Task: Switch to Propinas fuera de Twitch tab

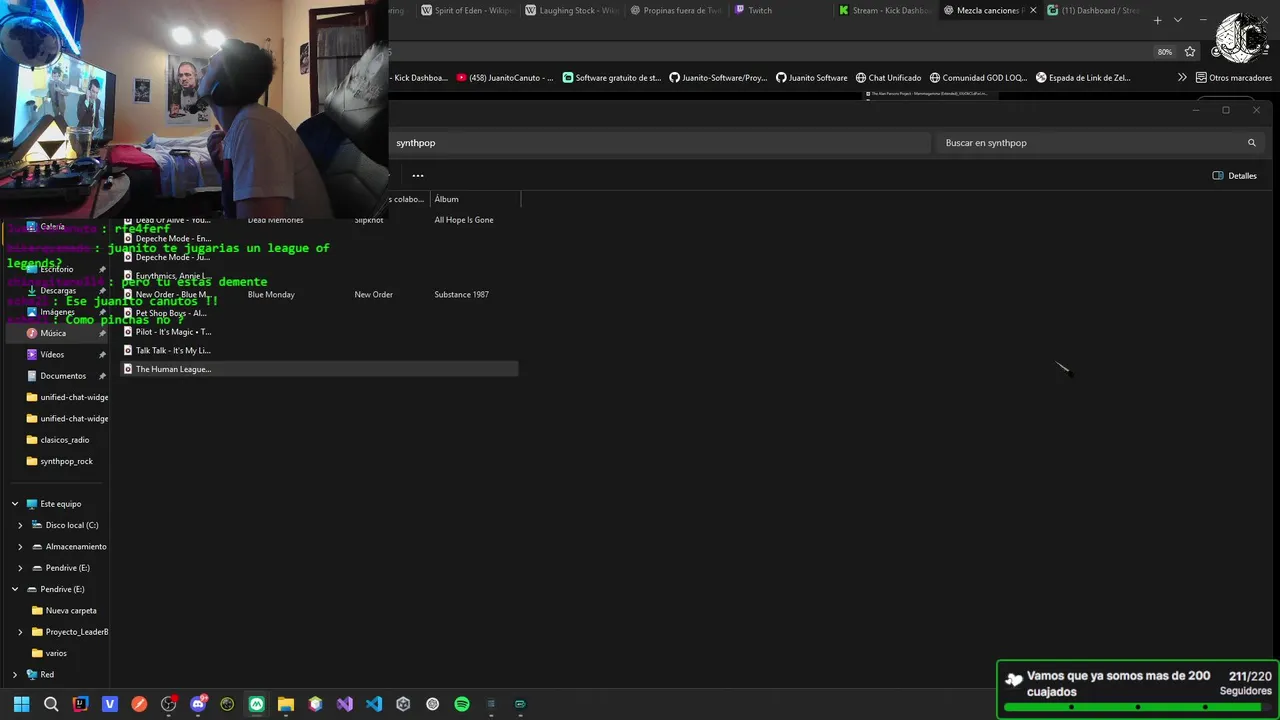Action: click(676, 11)
